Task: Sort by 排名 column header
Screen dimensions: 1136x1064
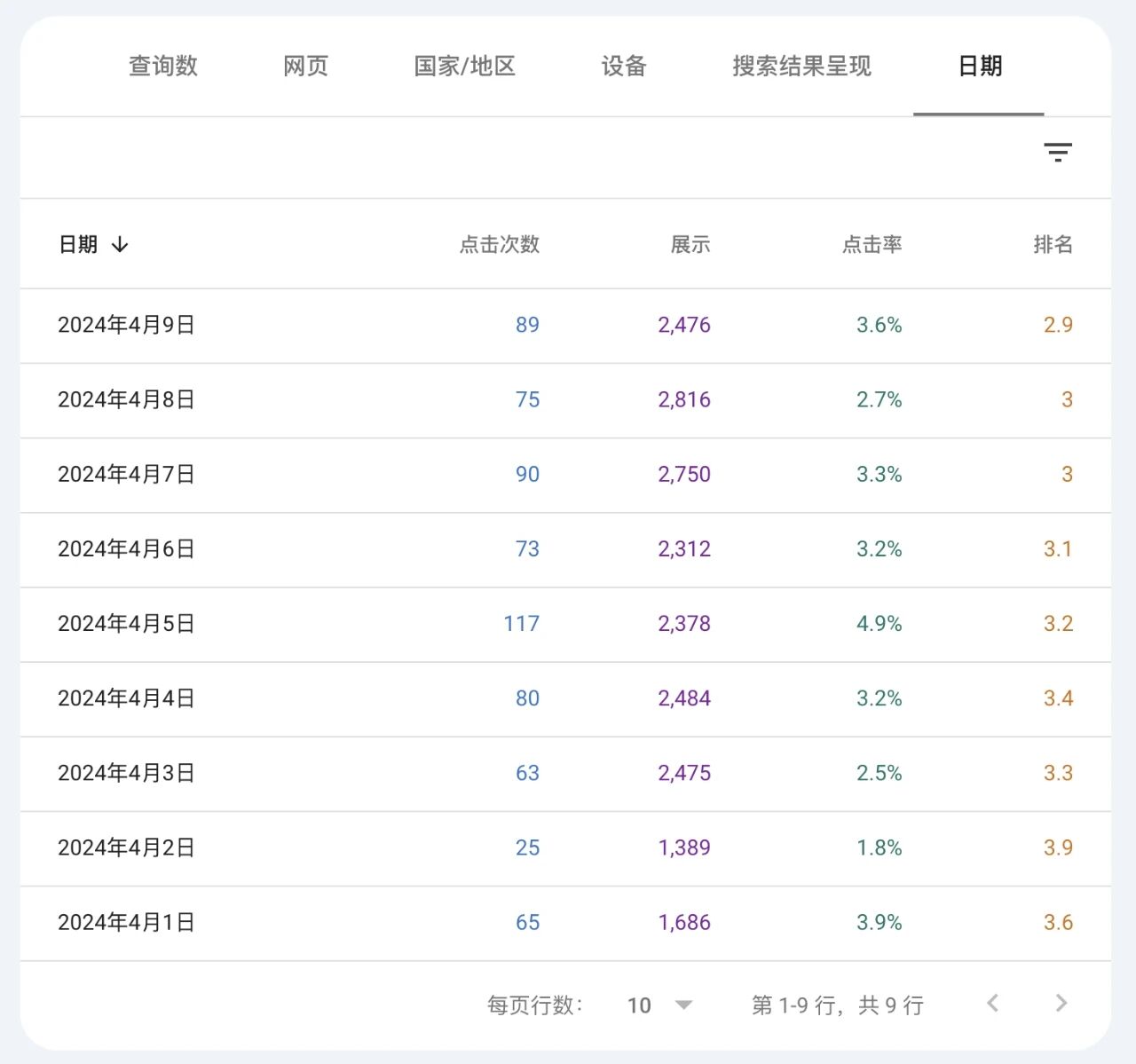Action: pos(1053,245)
